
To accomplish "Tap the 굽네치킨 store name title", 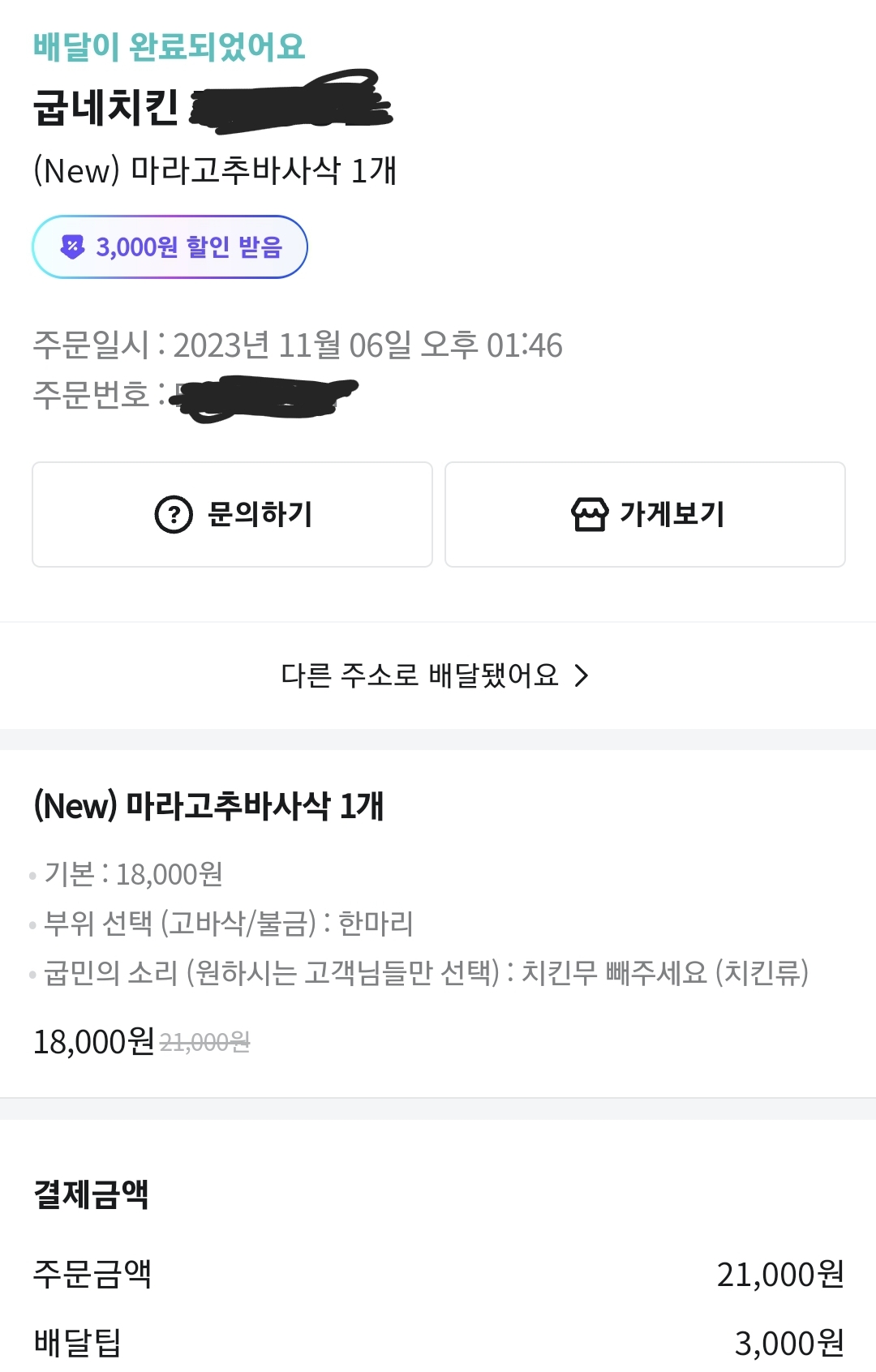I will [105, 107].
